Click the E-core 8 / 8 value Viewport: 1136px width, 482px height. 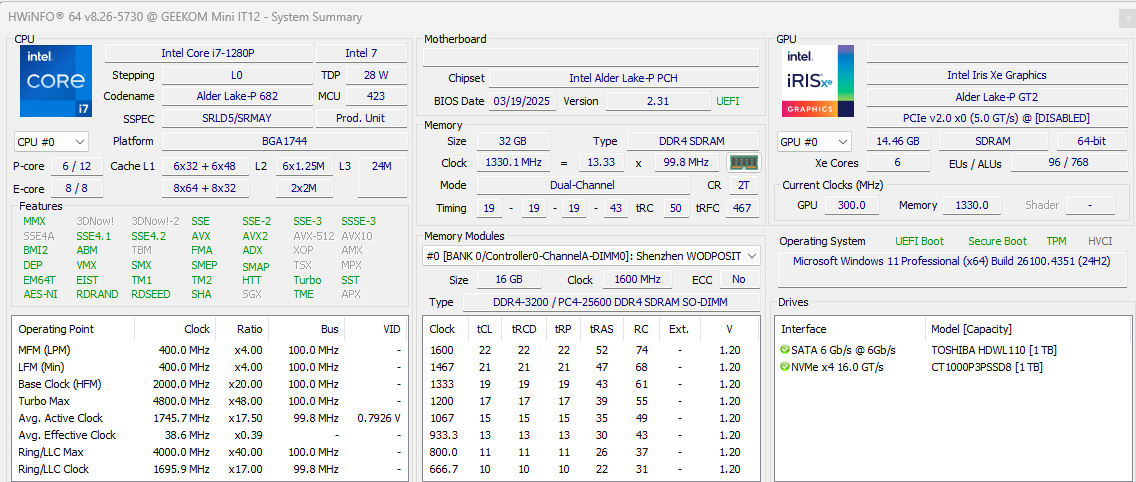pyautogui.click(x=77, y=188)
